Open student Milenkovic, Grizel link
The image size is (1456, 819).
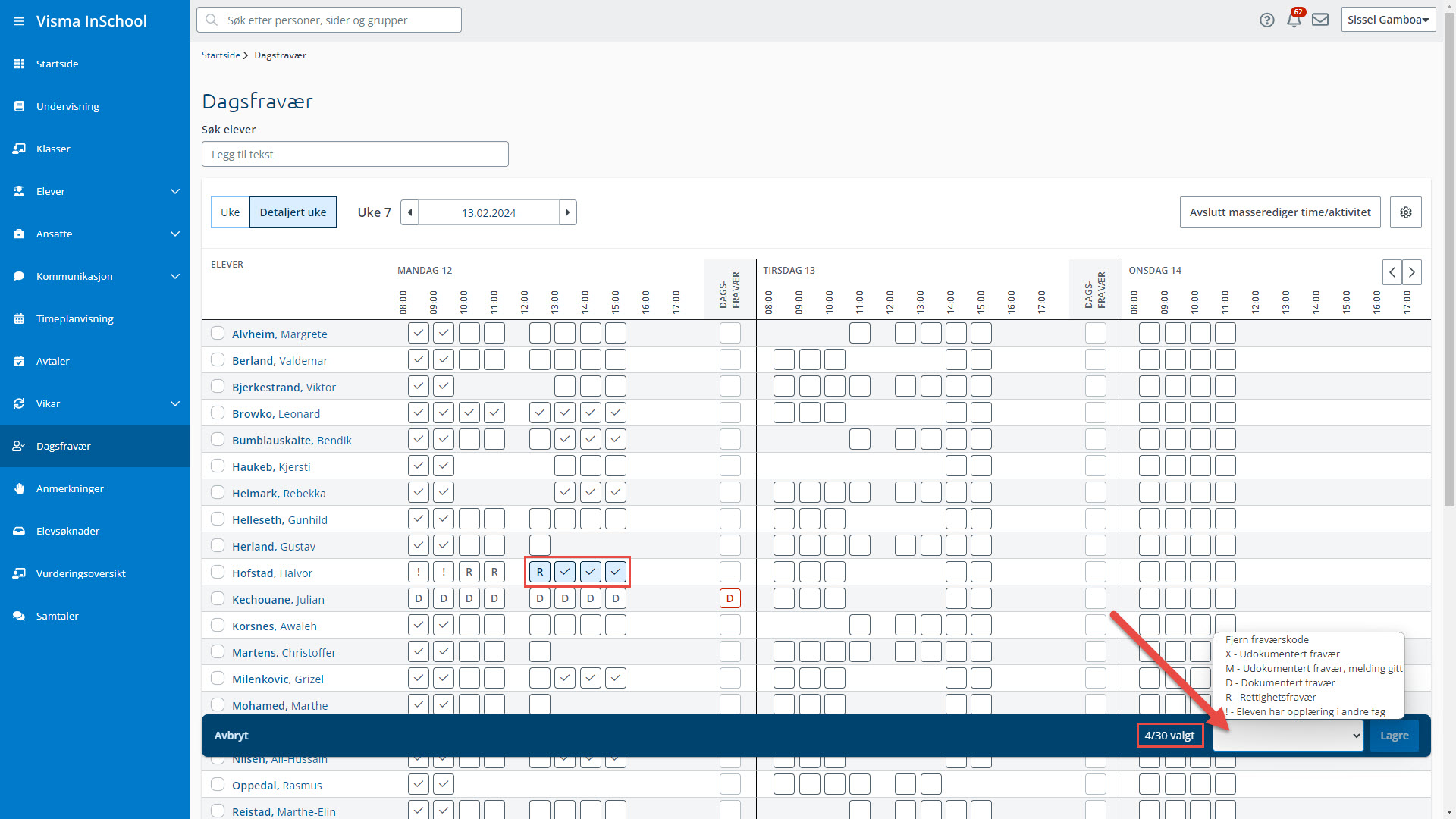pyautogui.click(x=278, y=679)
